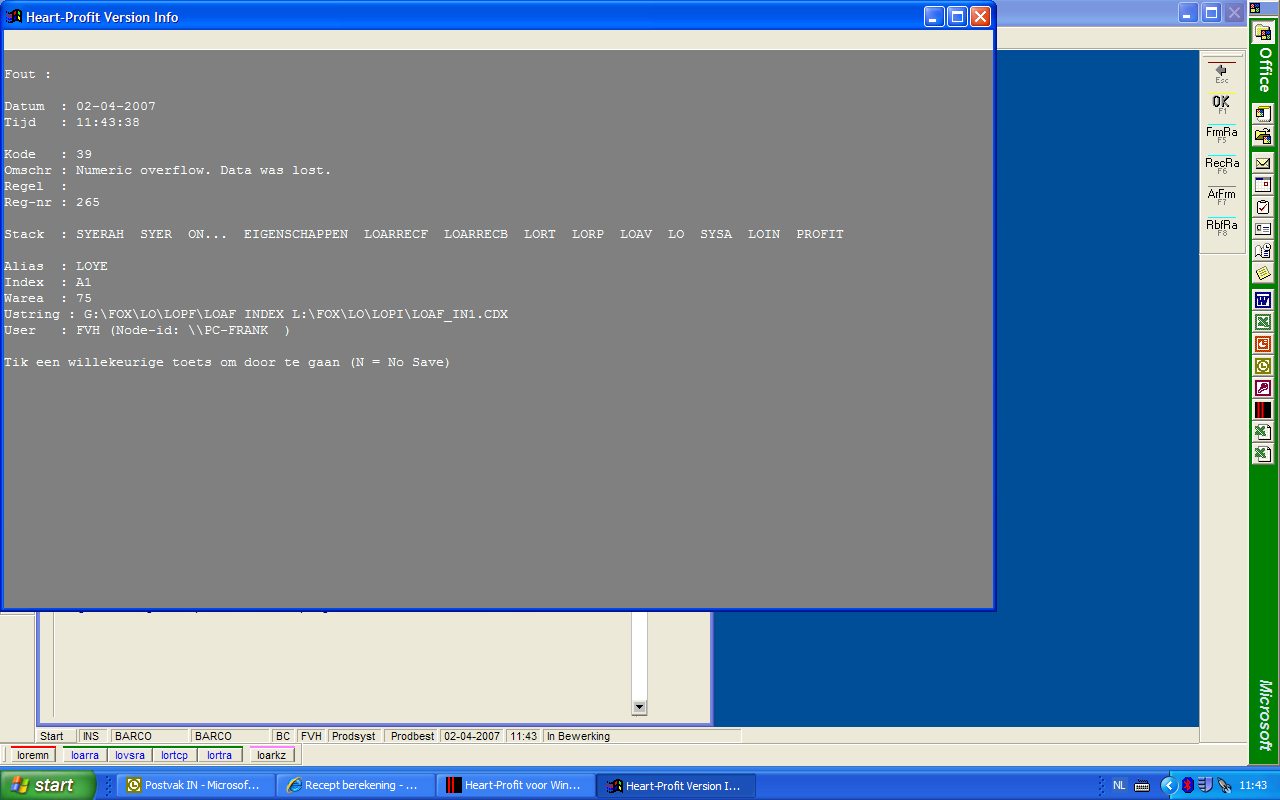Click the RbfRa F8 button
Image resolution: width=1280 pixels, height=800 pixels.
click(x=1221, y=228)
